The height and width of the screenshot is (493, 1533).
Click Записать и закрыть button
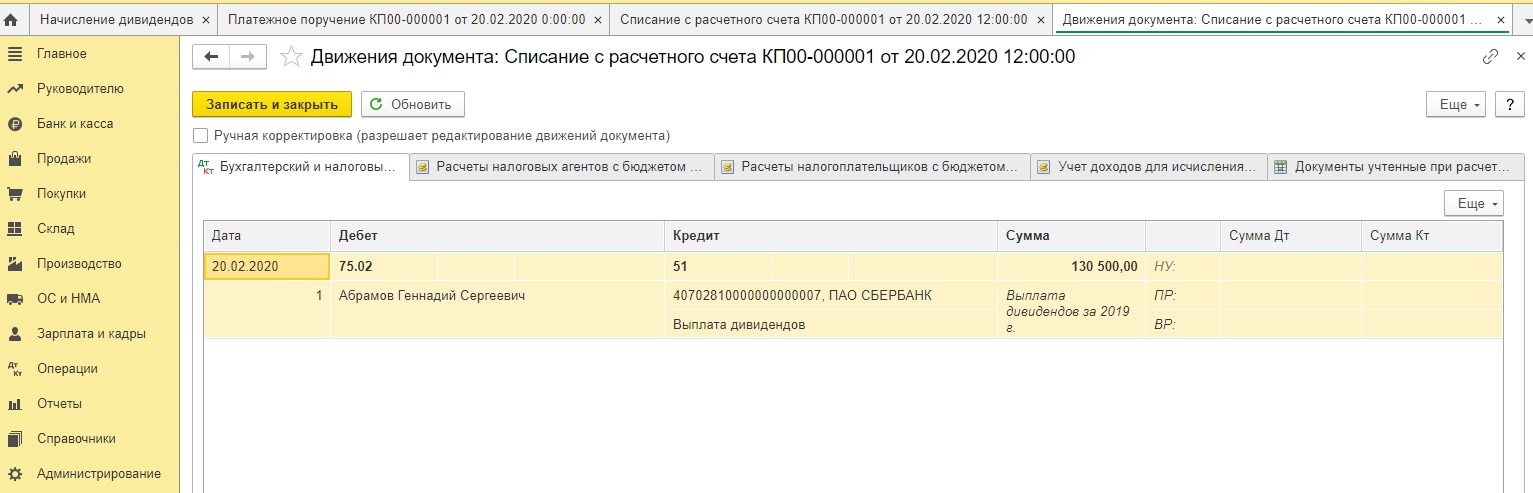(272, 104)
